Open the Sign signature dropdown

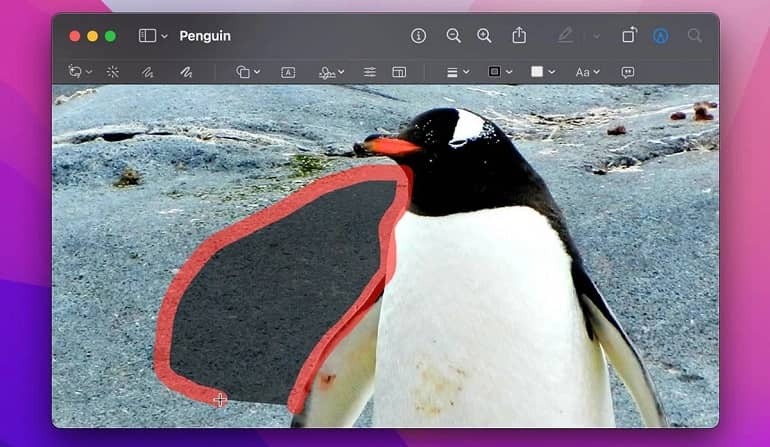click(331, 72)
